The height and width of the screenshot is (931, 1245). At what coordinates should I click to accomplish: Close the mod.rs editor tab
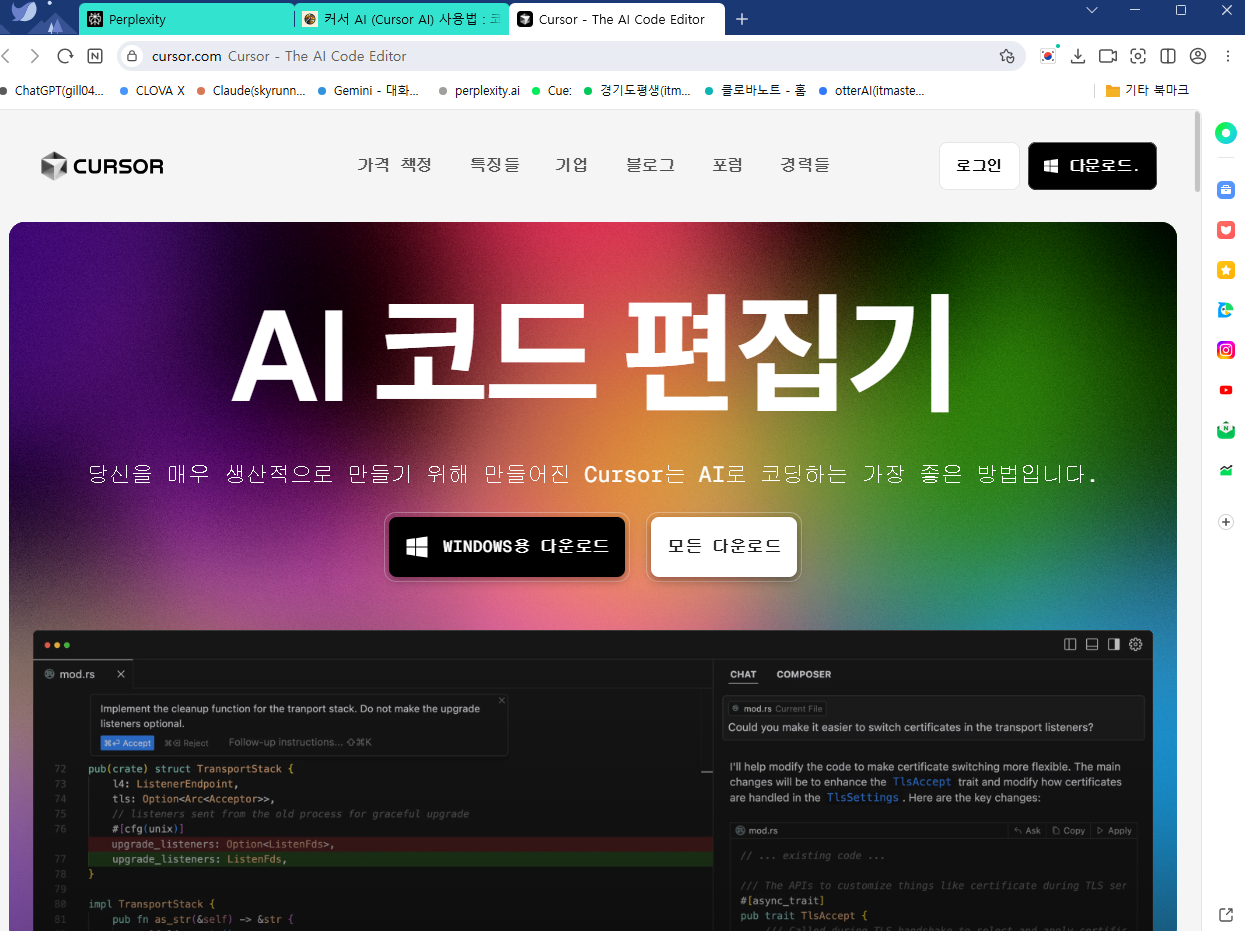click(121, 674)
